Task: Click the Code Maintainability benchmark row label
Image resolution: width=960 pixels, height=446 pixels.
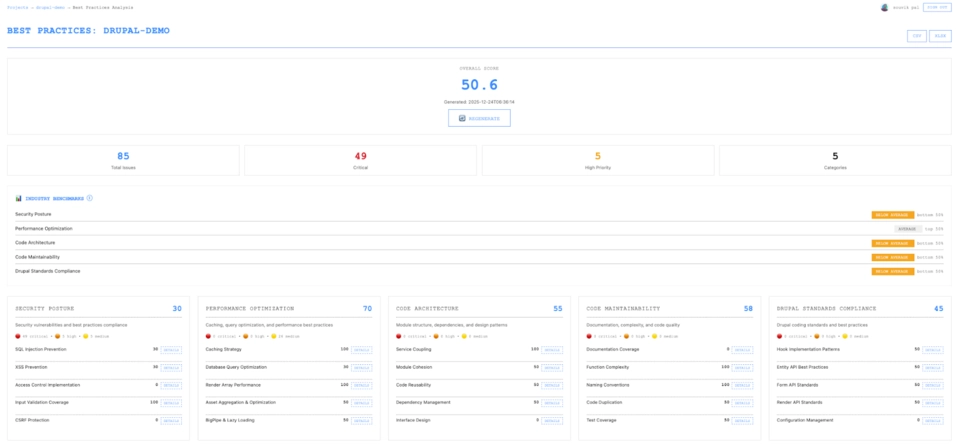Action: (x=37, y=257)
